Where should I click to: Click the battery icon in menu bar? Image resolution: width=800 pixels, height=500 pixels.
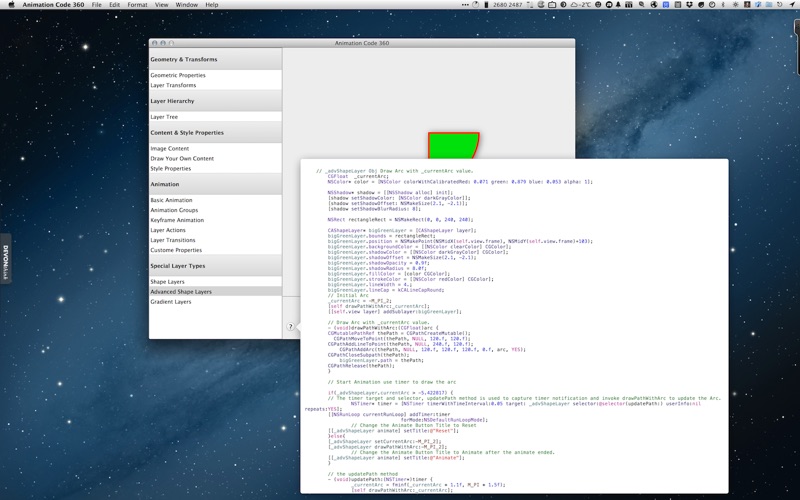tap(486, 5)
